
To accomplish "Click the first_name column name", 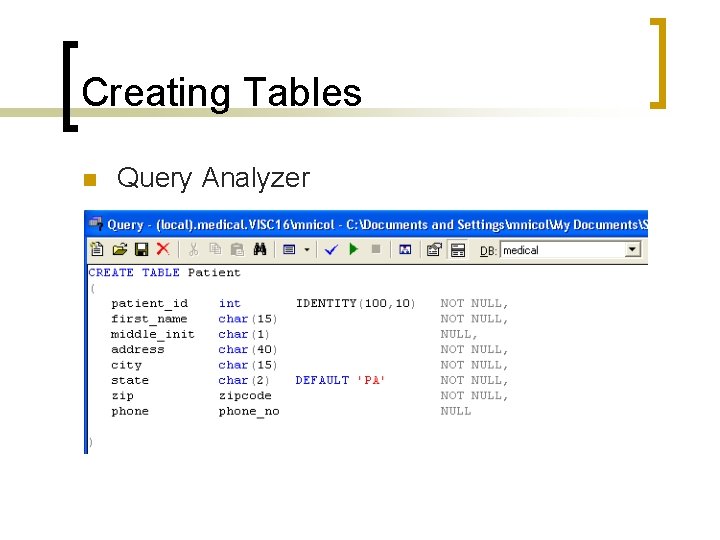I will (x=149, y=319).
